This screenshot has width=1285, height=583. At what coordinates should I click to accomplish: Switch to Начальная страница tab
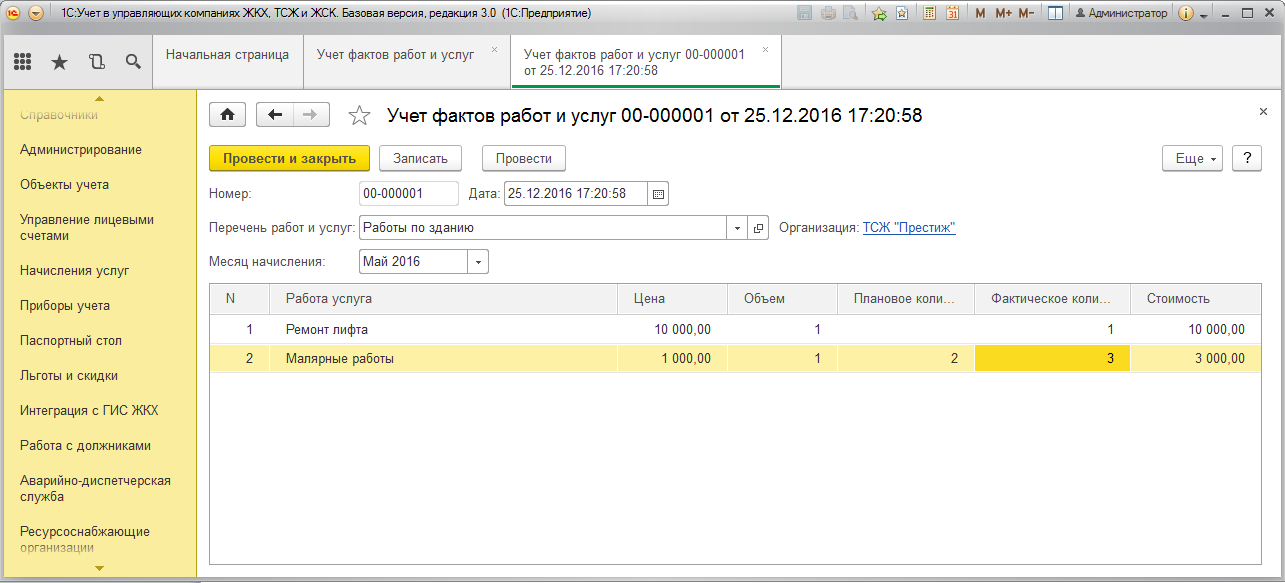click(x=227, y=55)
